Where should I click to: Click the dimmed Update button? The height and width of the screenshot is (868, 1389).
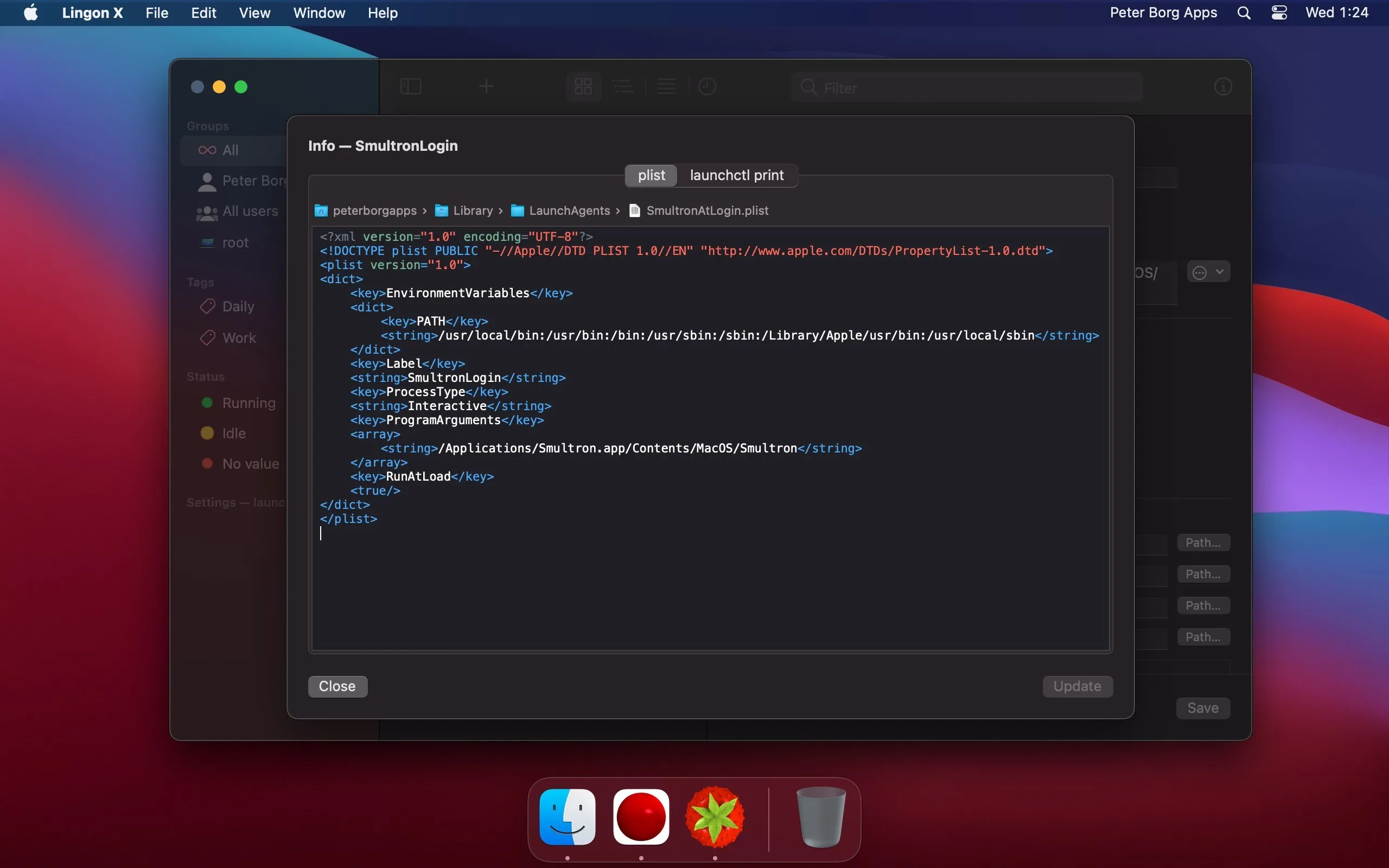(1077, 686)
